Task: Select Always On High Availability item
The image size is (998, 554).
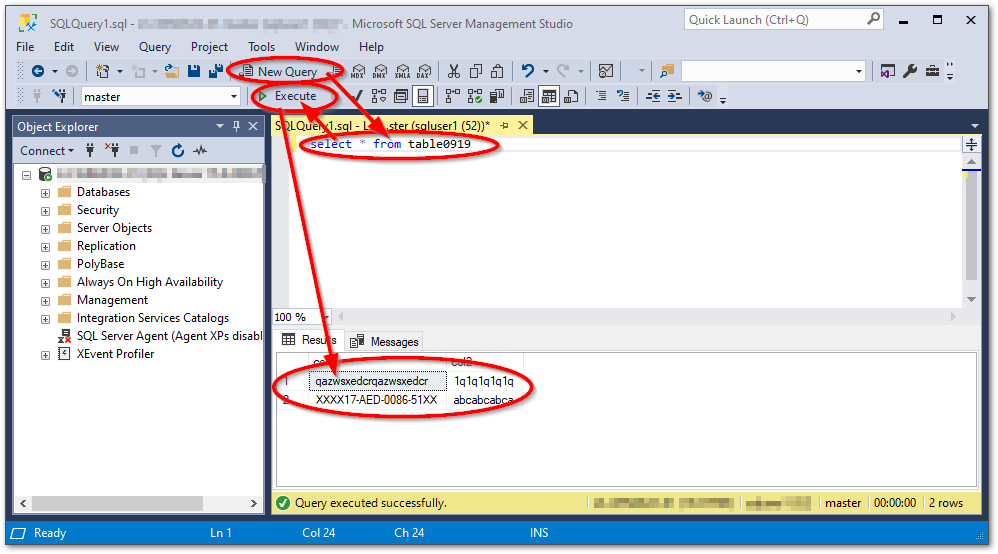Action: [x=150, y=281]
